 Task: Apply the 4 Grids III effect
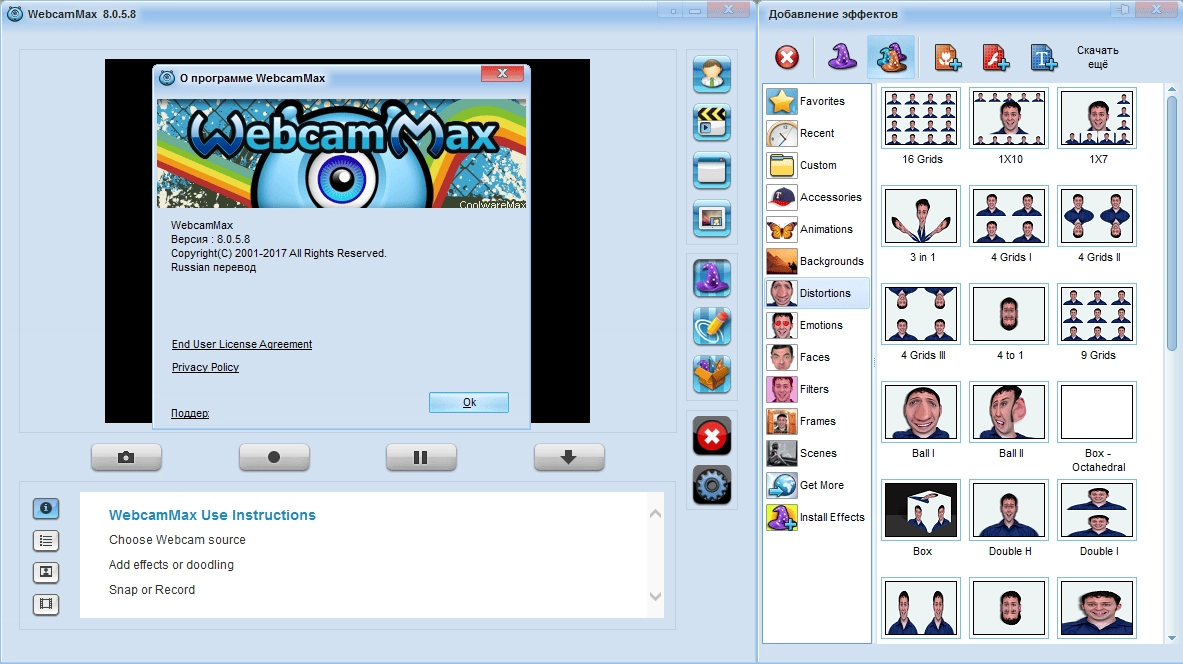tap(921, 315)
